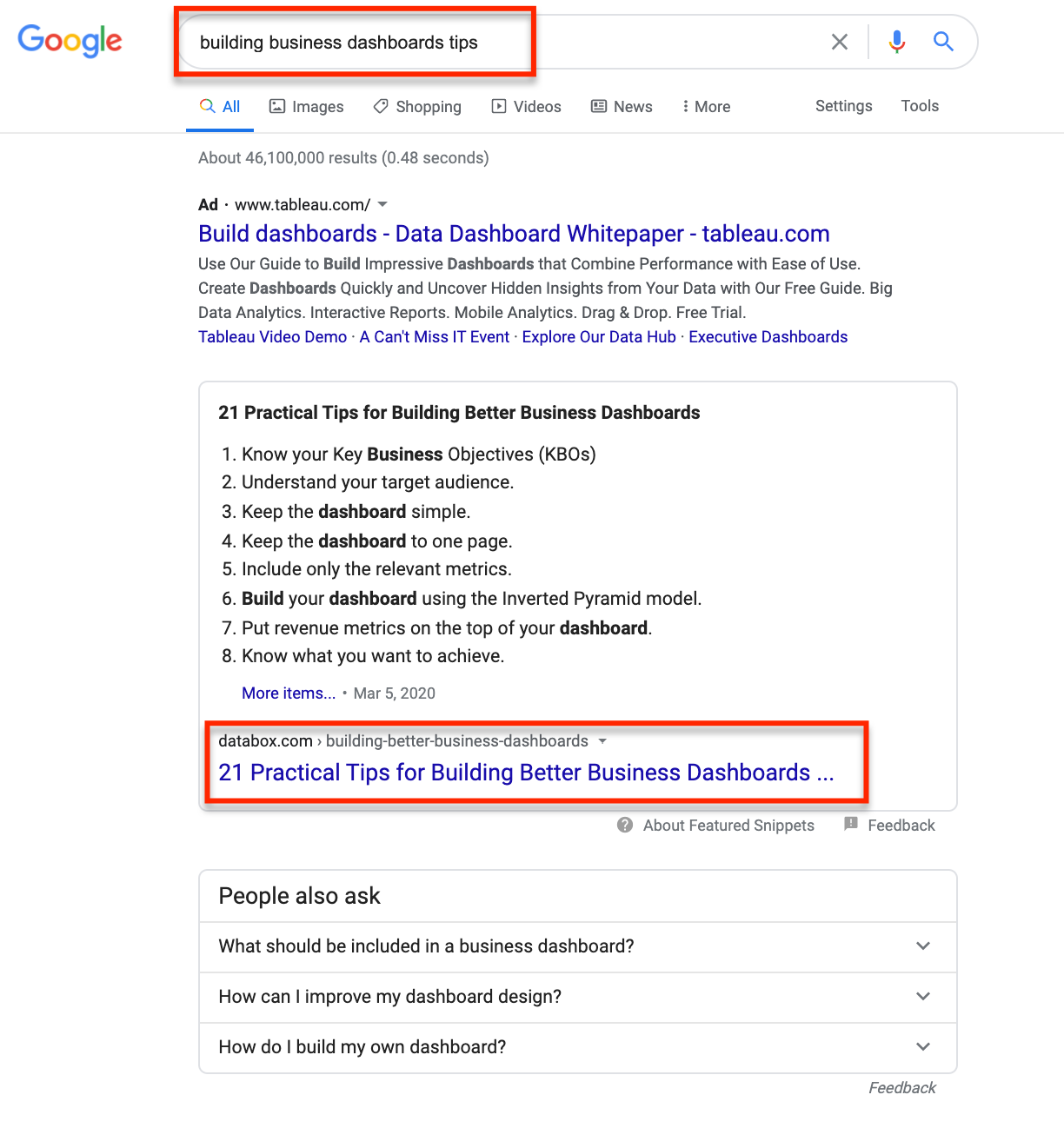Click the blue magnifier search icon
Image resolution: width=1064 pixels, height=1128 pixels.
coord(943,42)
